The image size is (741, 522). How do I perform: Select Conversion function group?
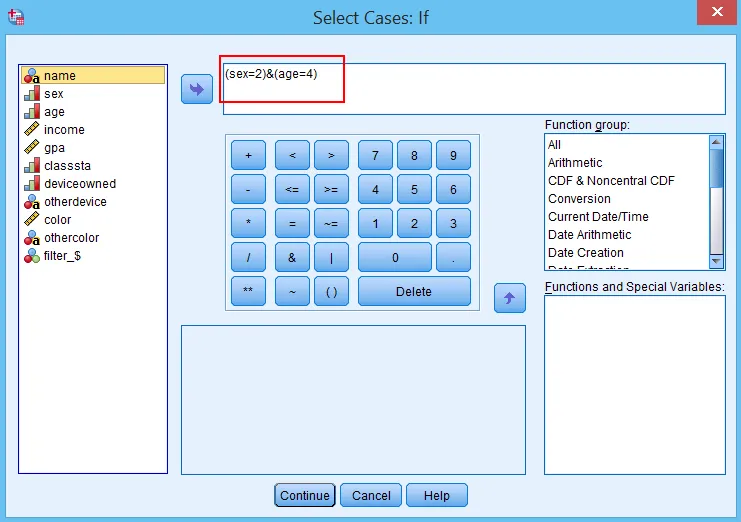627,198
